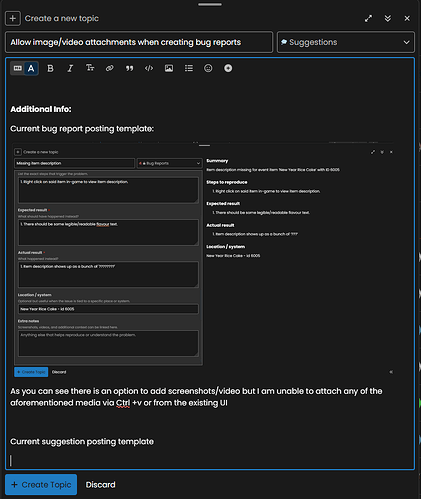This screenshot has height=499, width=421.
Task: Apply italic formatting using the toolbar
Action: click(x=70, y=68)
